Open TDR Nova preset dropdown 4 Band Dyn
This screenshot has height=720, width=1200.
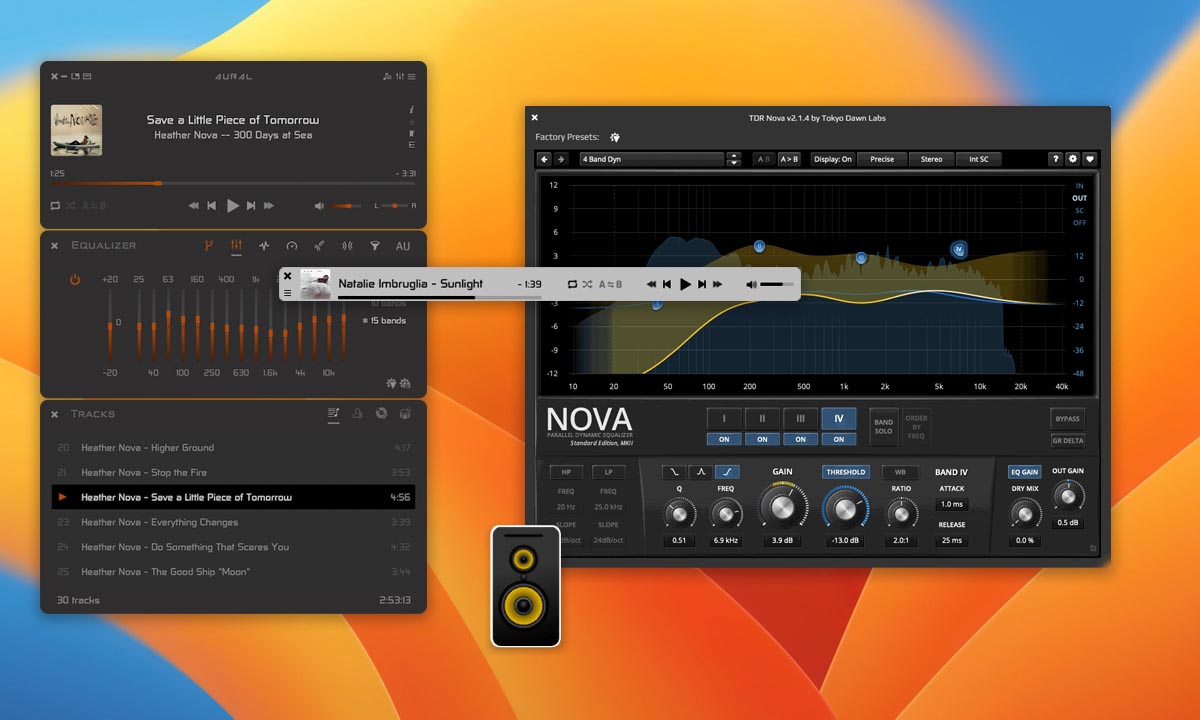pyautogui.click(x=652, y=159)
